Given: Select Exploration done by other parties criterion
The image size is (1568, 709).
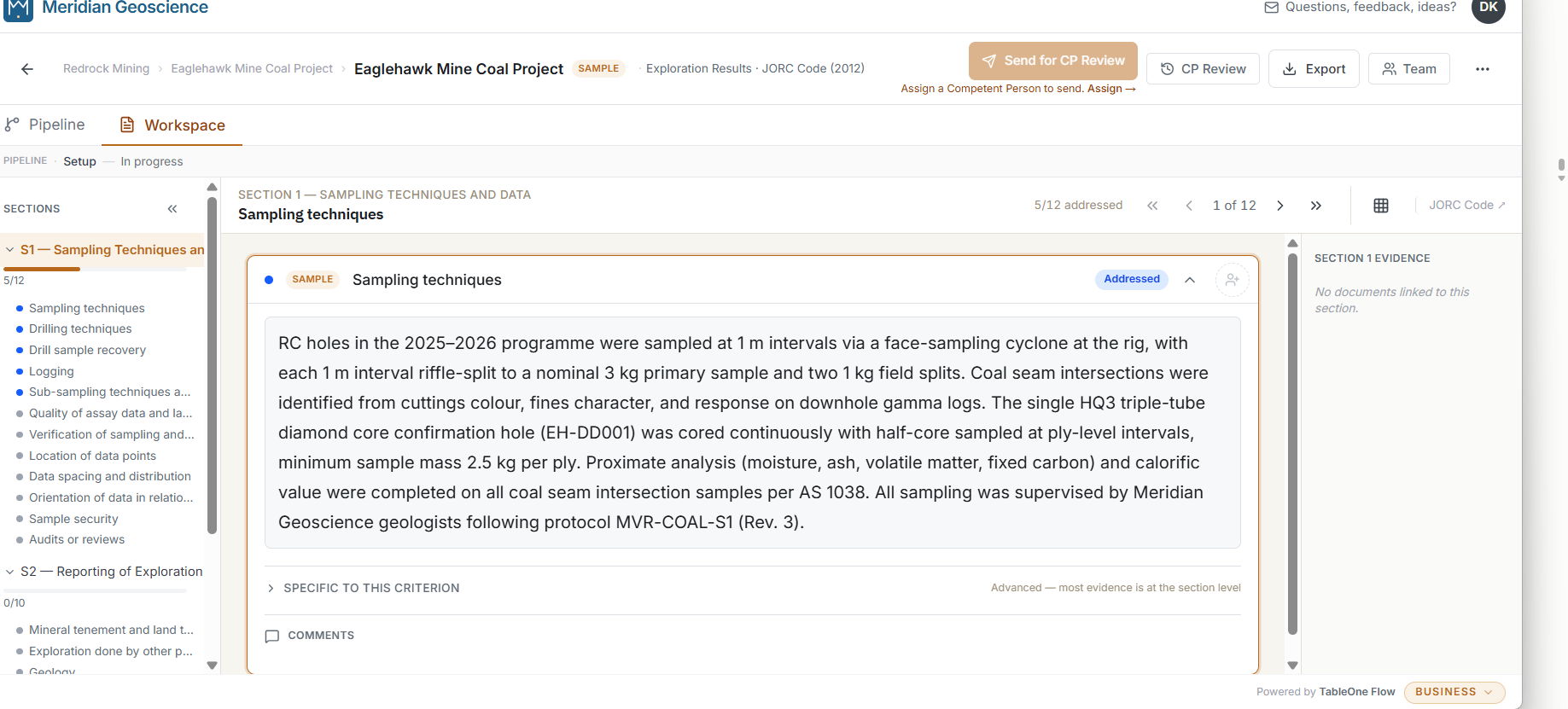Looking at the screenshot, I should [x=111, y=652].
